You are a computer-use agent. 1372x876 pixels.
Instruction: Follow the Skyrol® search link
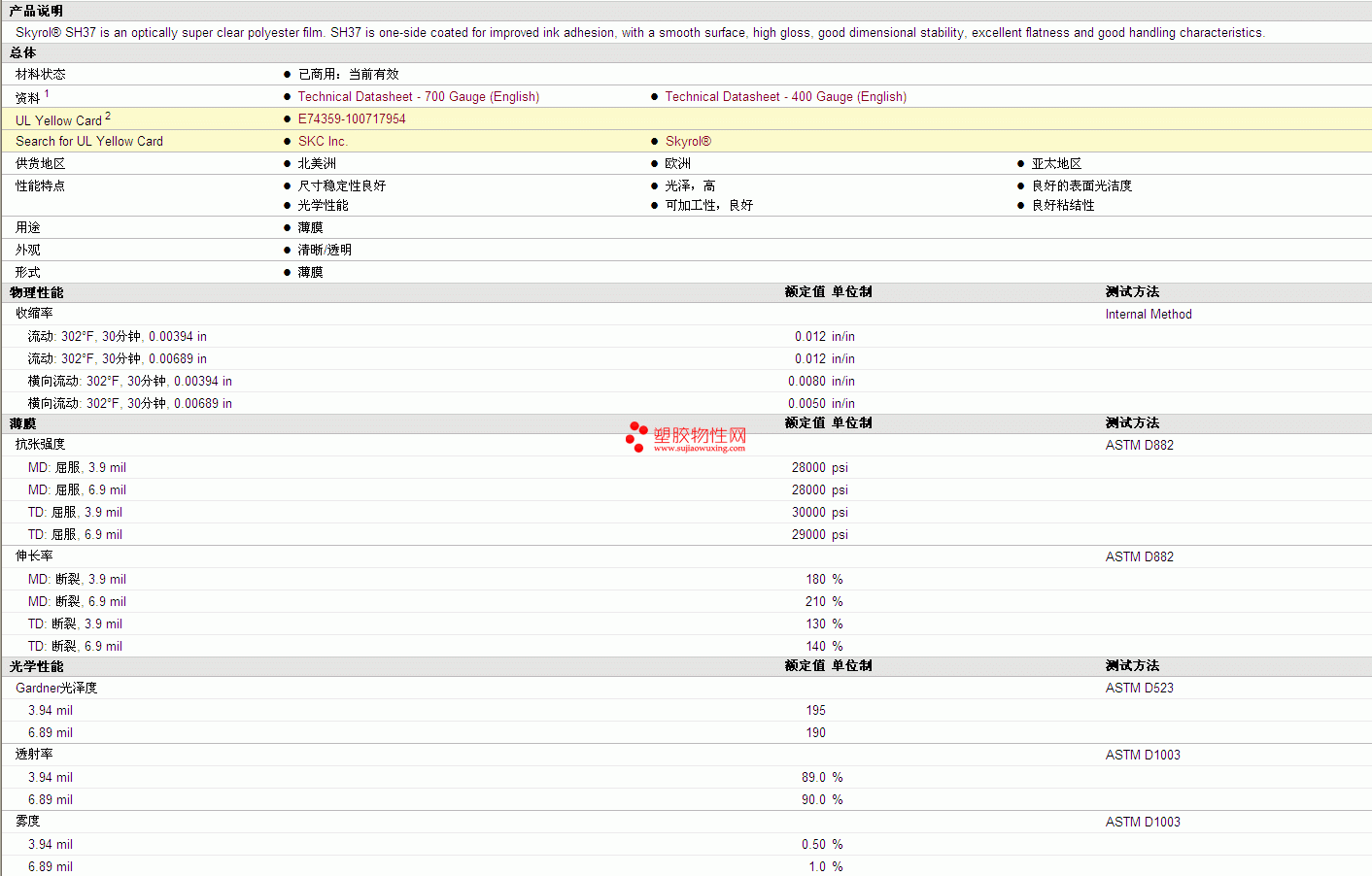pos(688,141)
